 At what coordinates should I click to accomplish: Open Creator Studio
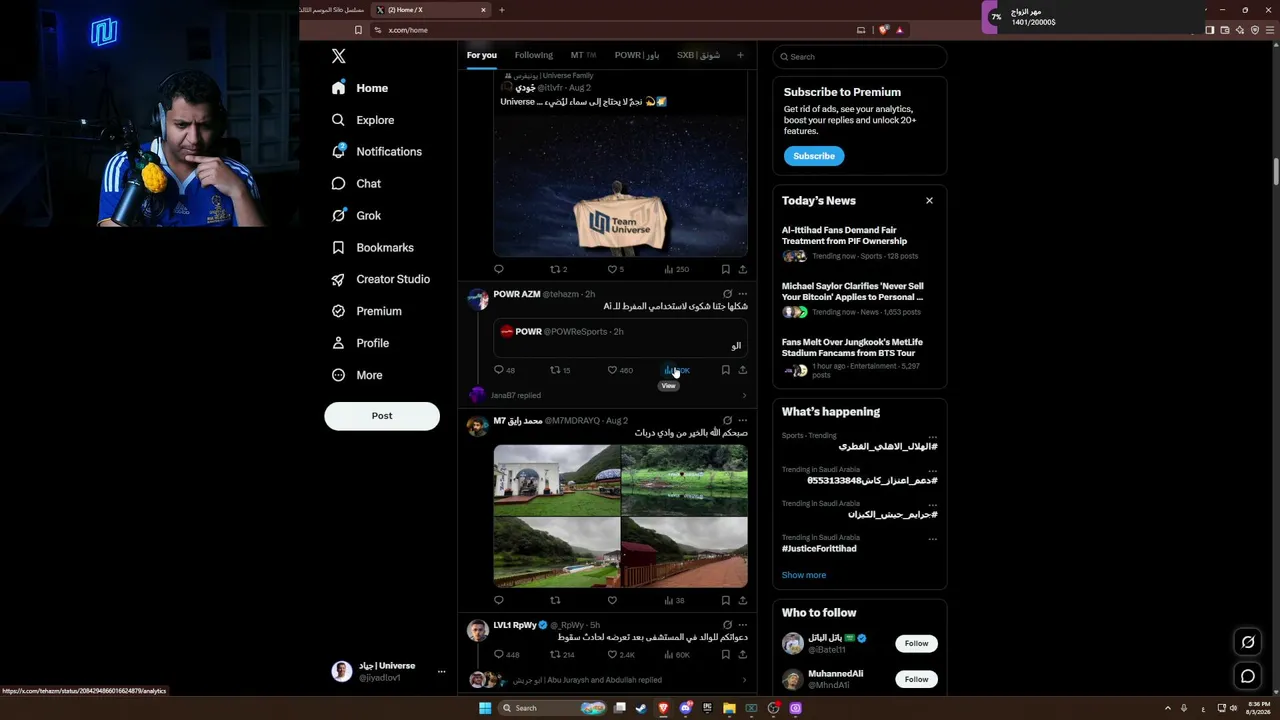pyautogui.click(x=381, y=279)
